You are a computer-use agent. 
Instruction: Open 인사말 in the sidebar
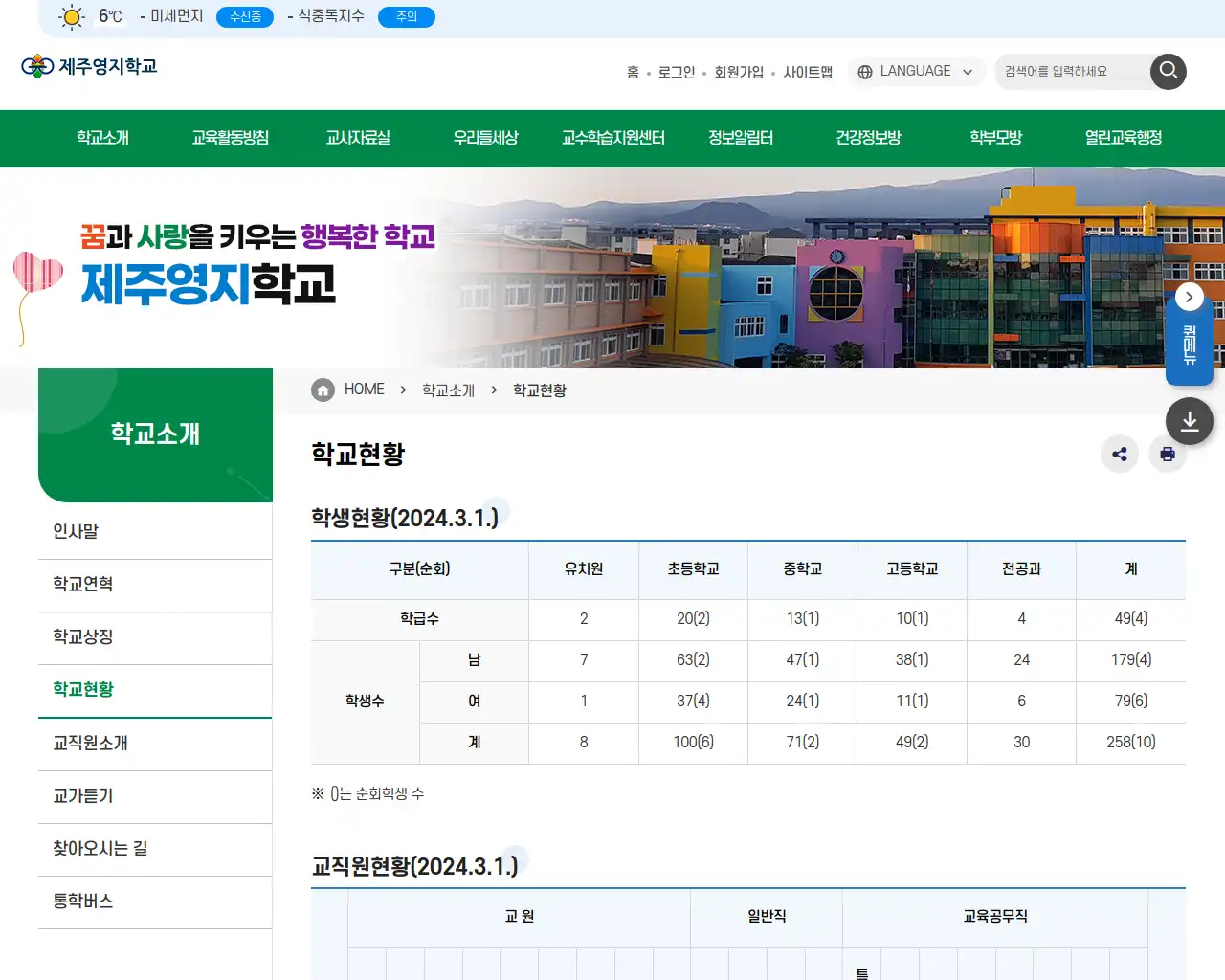[155, 531]
